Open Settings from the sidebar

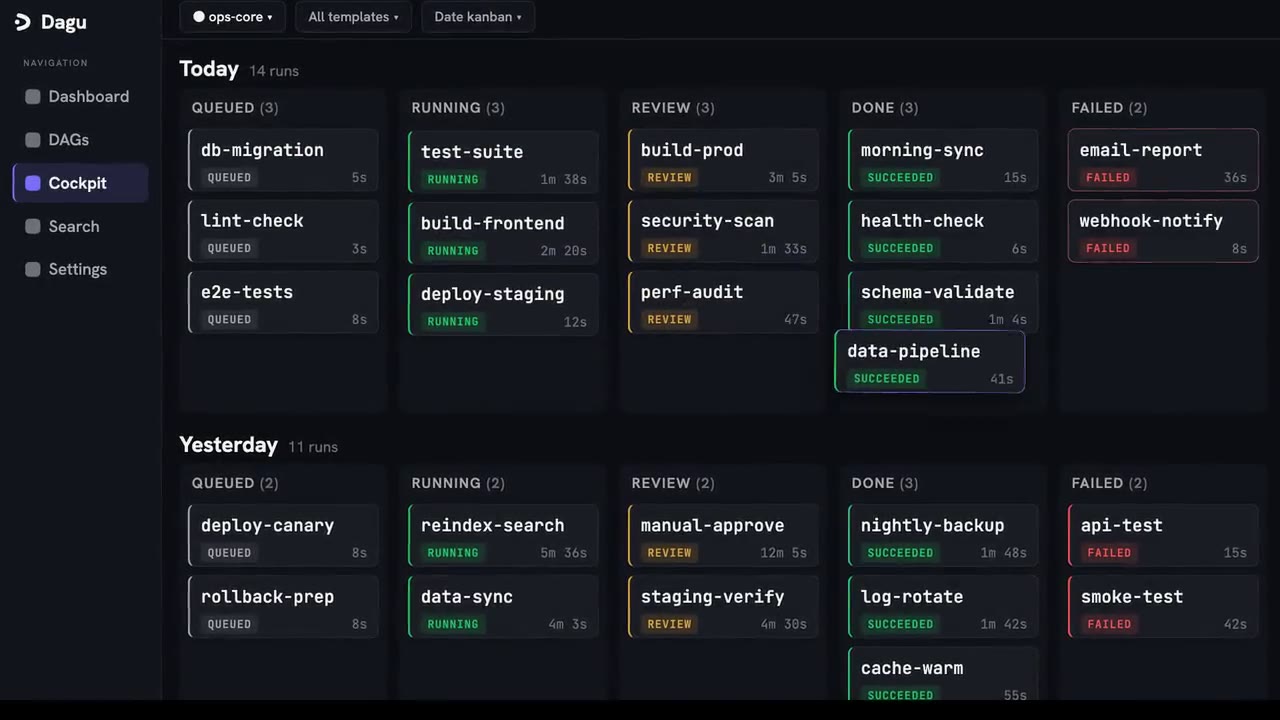[81, 269]
